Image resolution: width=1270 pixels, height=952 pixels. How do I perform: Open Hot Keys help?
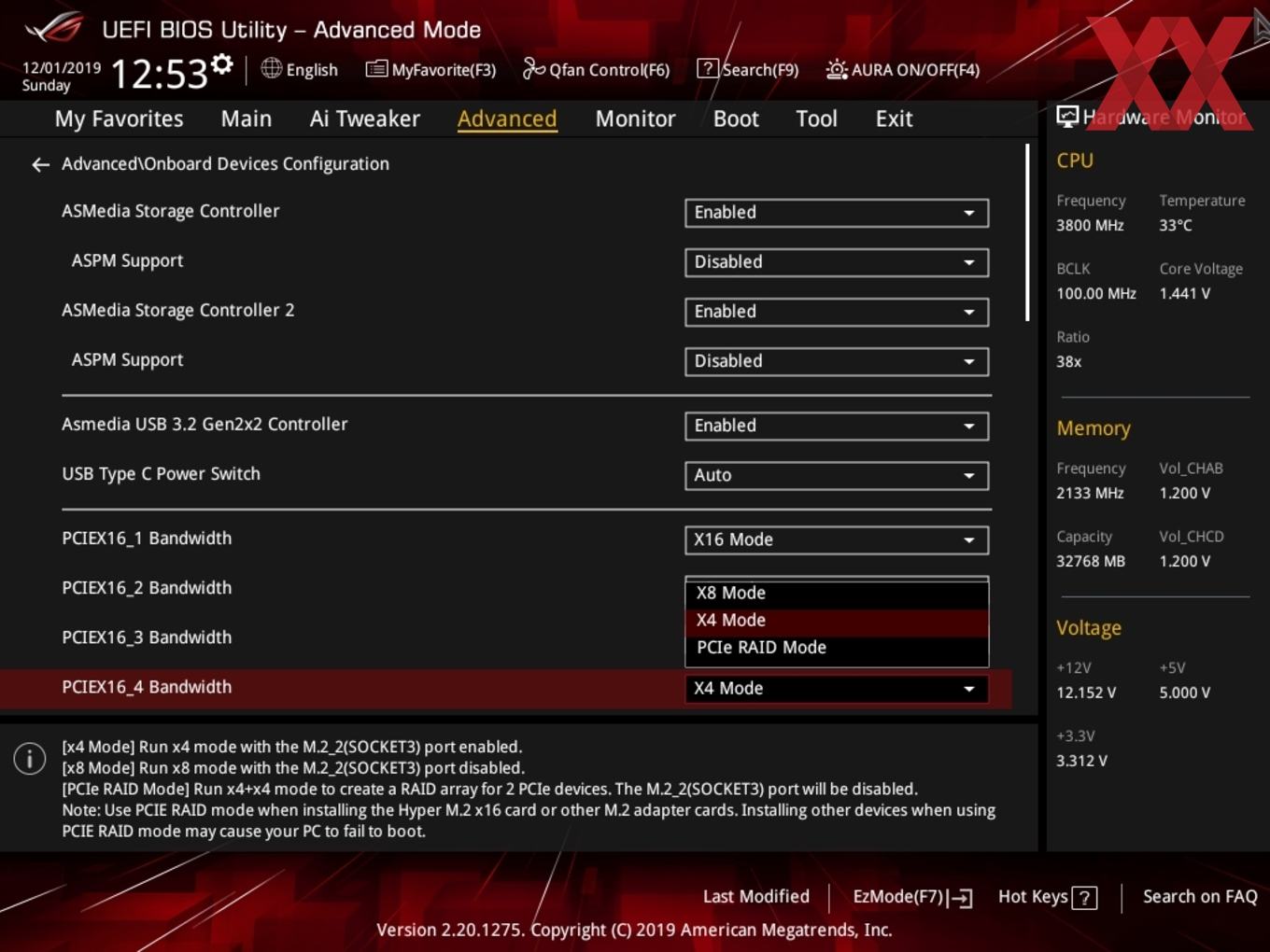click(x=1047, y=897)
